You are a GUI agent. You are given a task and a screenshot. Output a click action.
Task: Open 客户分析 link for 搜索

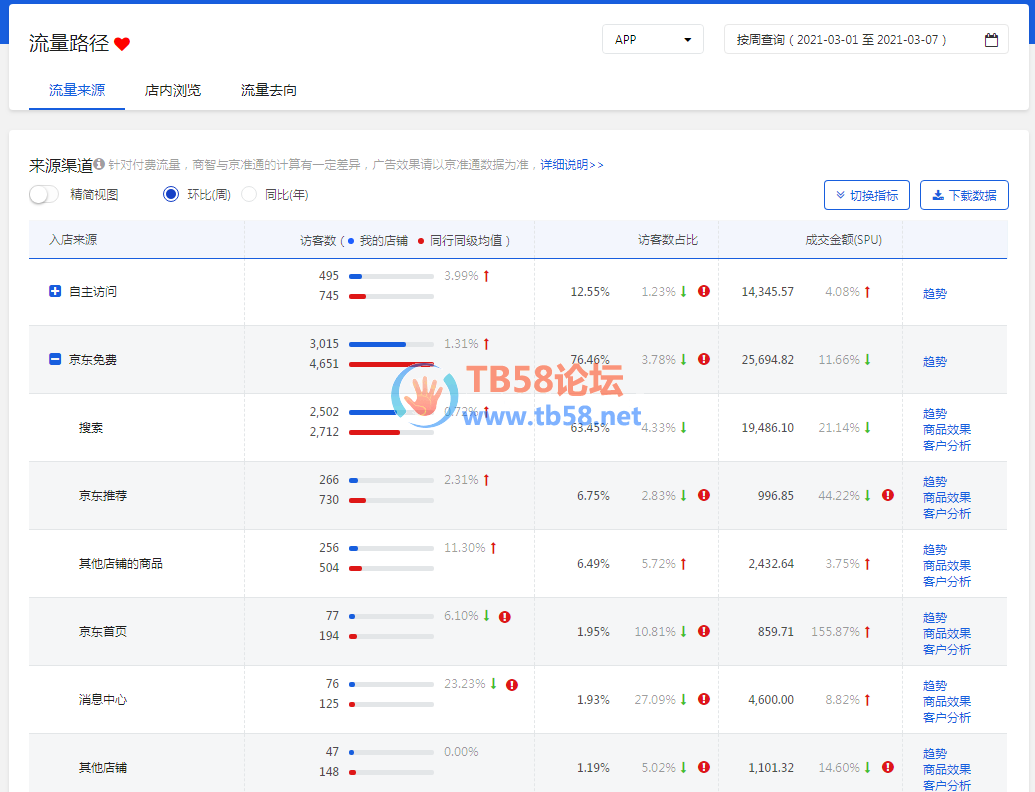[x=947, y=446]
